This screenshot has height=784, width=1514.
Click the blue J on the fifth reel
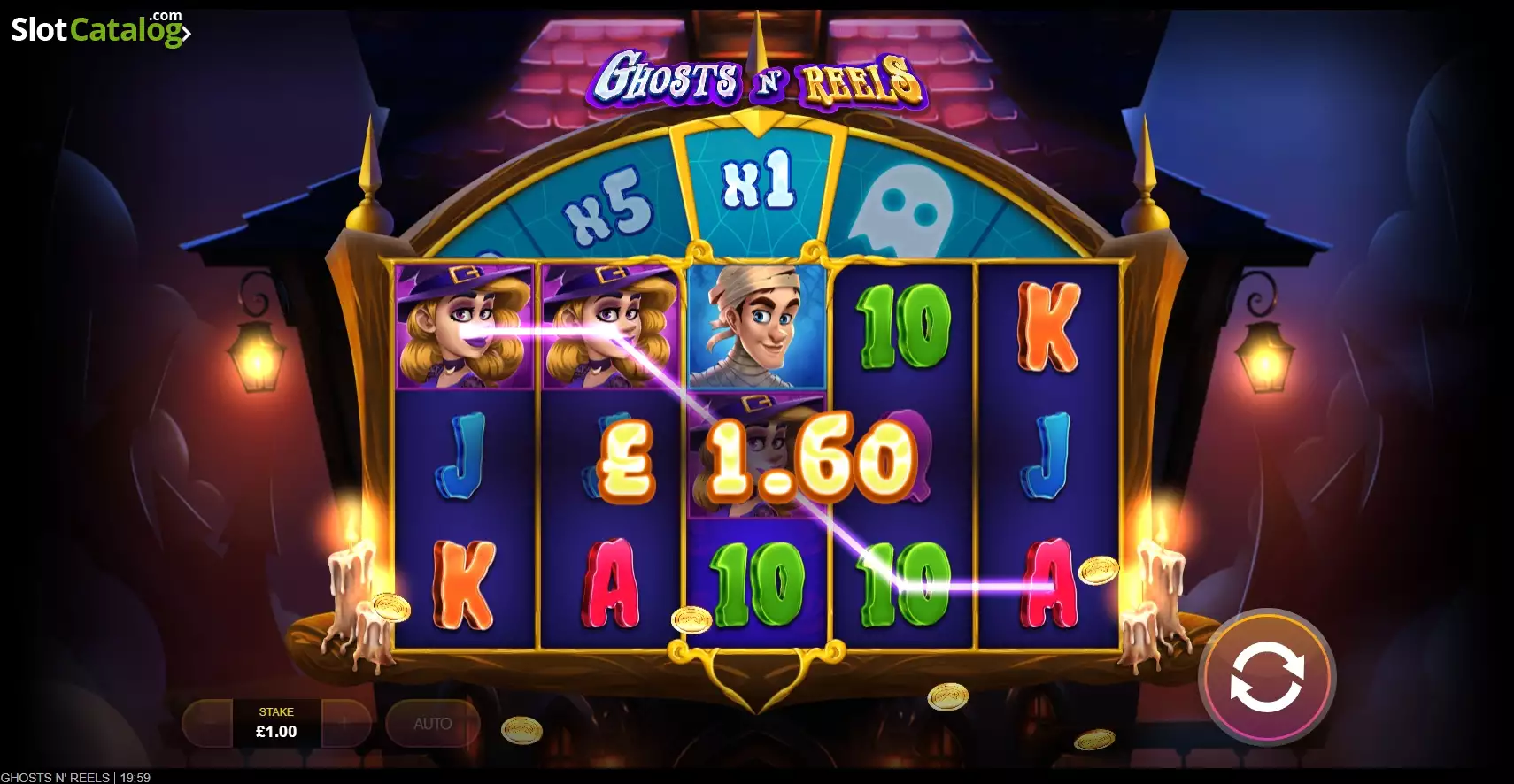click(1047, 456)
